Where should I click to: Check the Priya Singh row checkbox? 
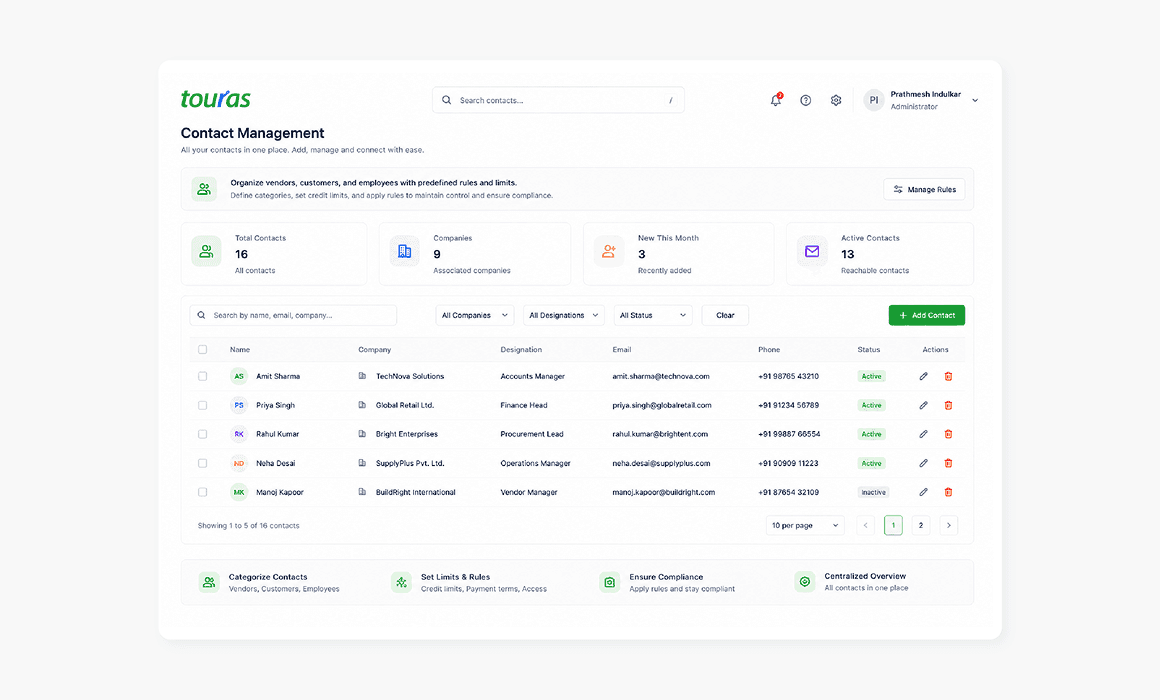pyautogui.click(x=203, y=405)
